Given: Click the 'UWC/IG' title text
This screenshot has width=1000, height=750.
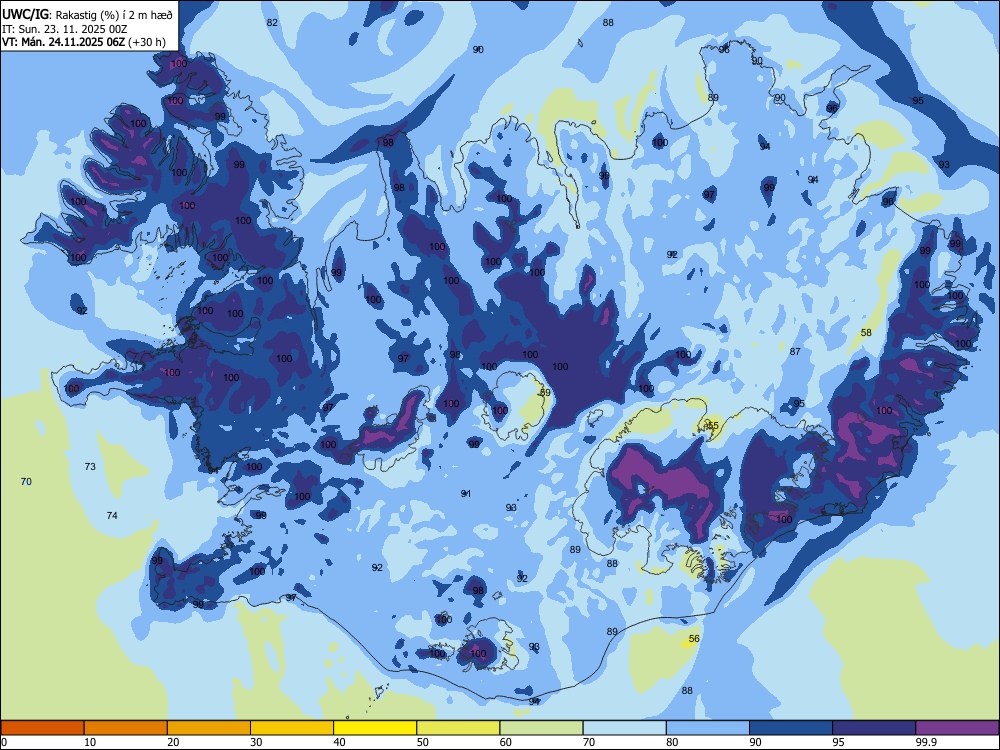Looking at the screenshot, I should click(x=25, y=15).
